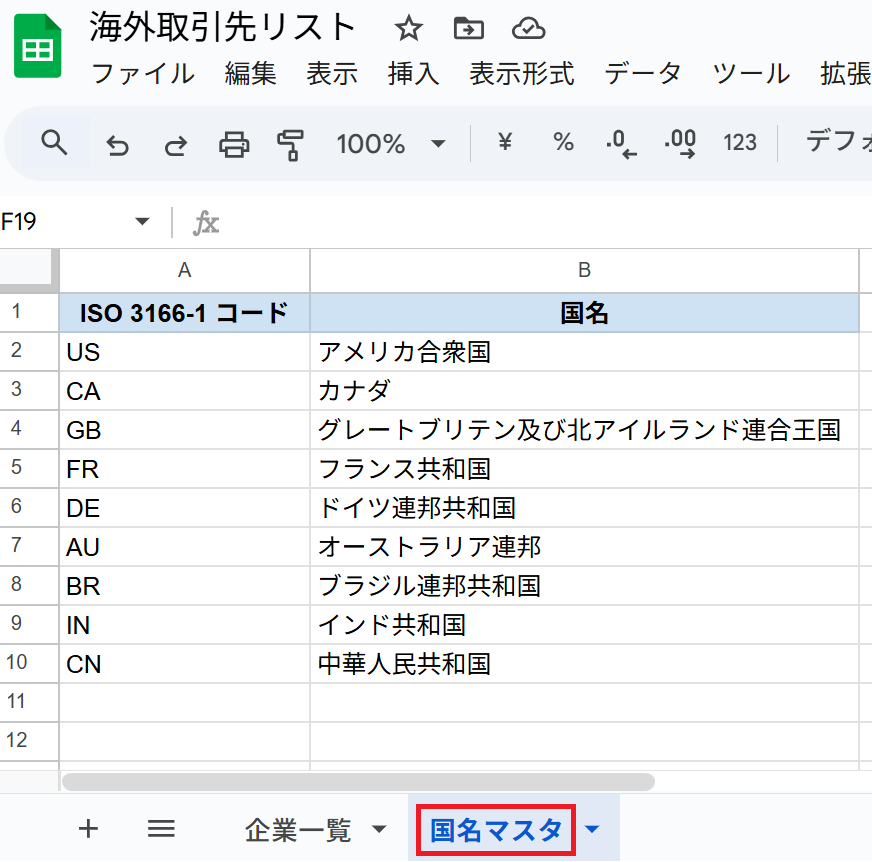Open the search magnifier tool
The height and width of the screenshot is (862, 872).
pyautogui.click(x=54, y=143)
